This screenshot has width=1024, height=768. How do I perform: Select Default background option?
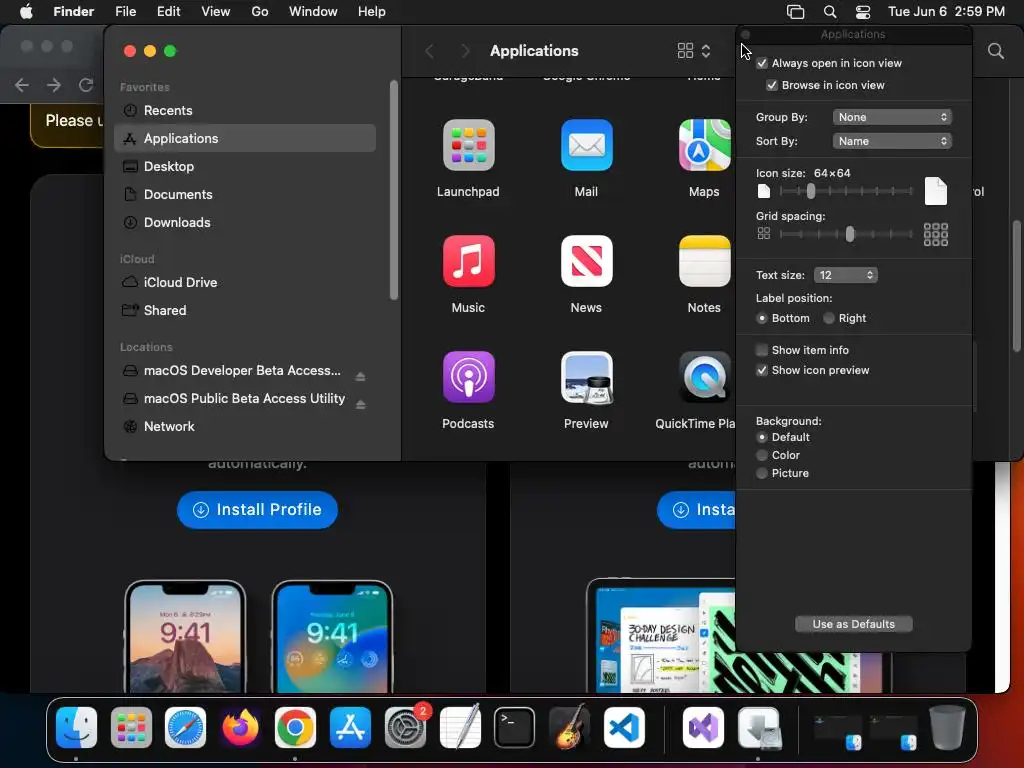coord(761,437)
